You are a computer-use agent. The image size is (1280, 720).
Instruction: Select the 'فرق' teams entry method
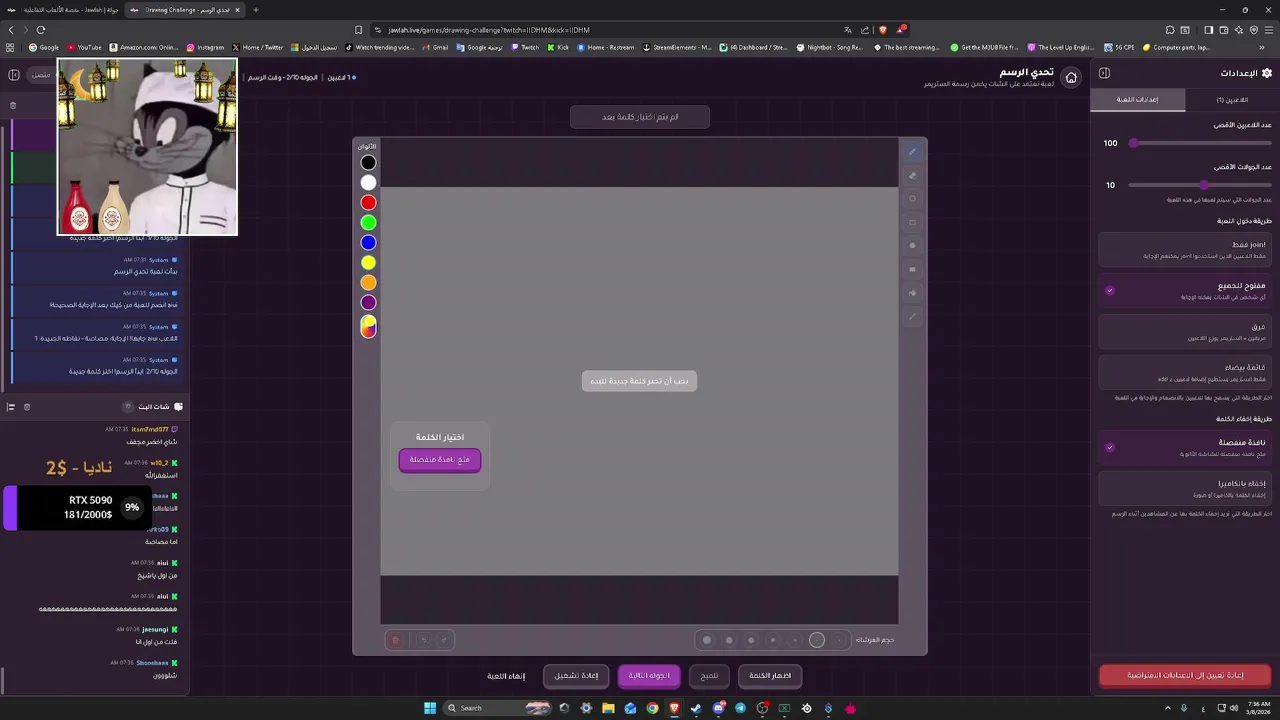[x=1184, y=332]
